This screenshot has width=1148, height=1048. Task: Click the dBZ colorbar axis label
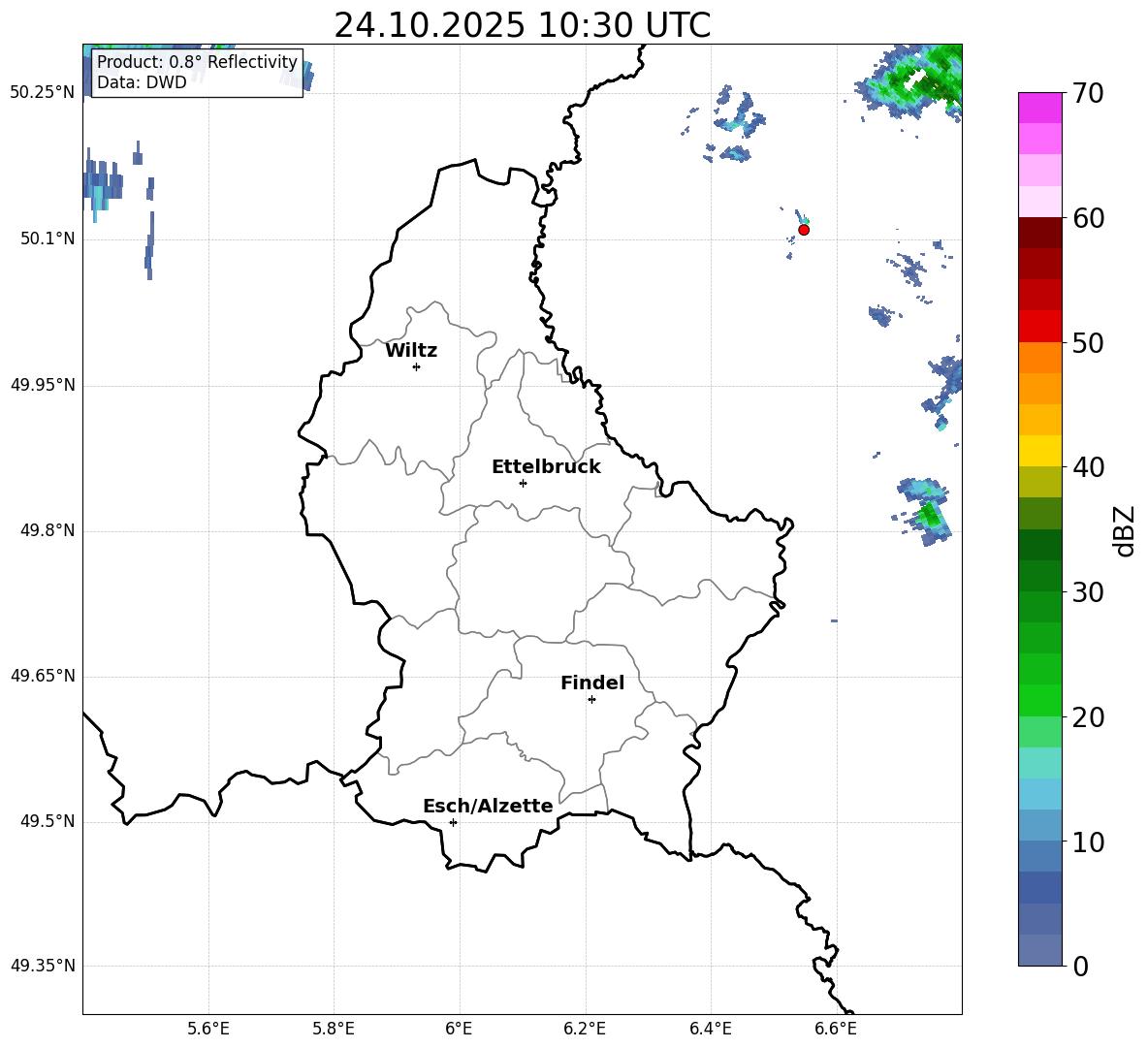[x=1125, y=531]
